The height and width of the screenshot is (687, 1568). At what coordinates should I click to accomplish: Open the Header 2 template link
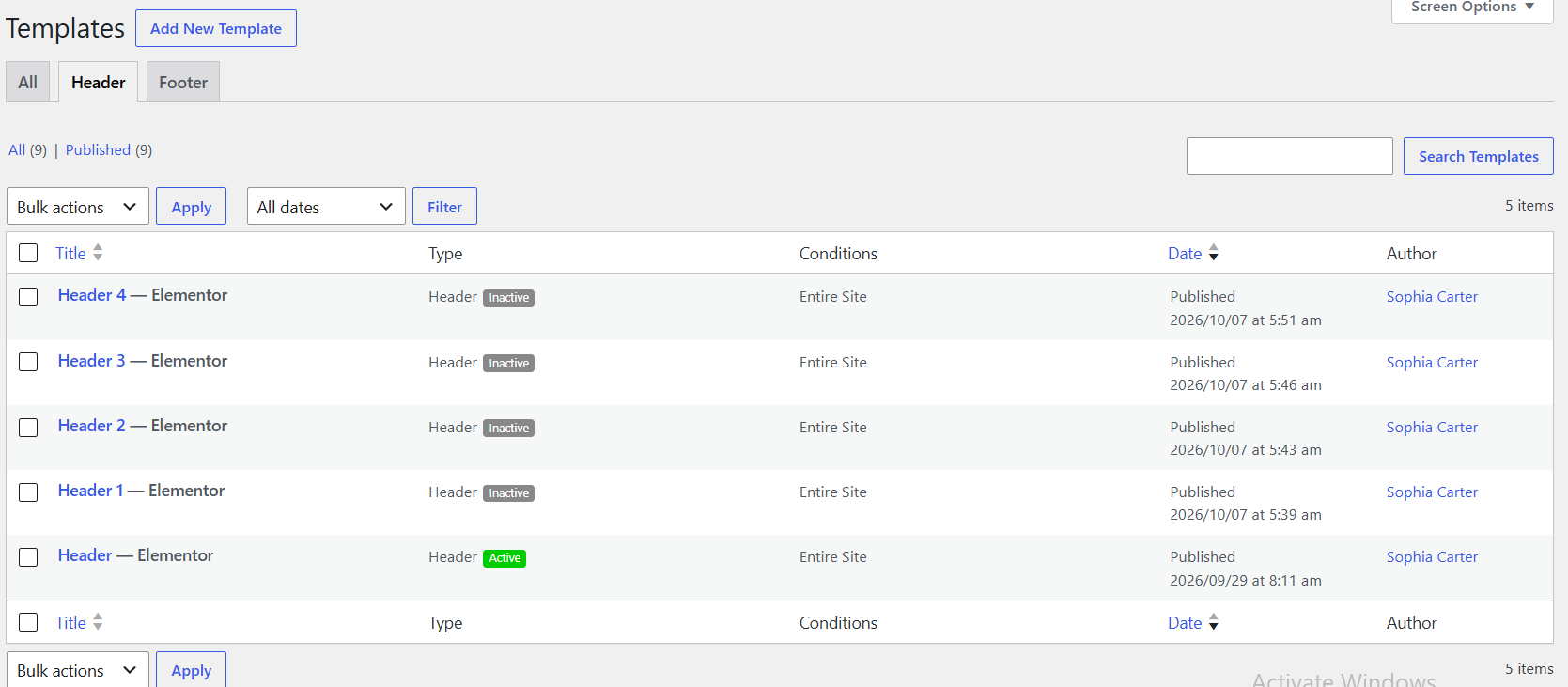[x=91, y=426]
